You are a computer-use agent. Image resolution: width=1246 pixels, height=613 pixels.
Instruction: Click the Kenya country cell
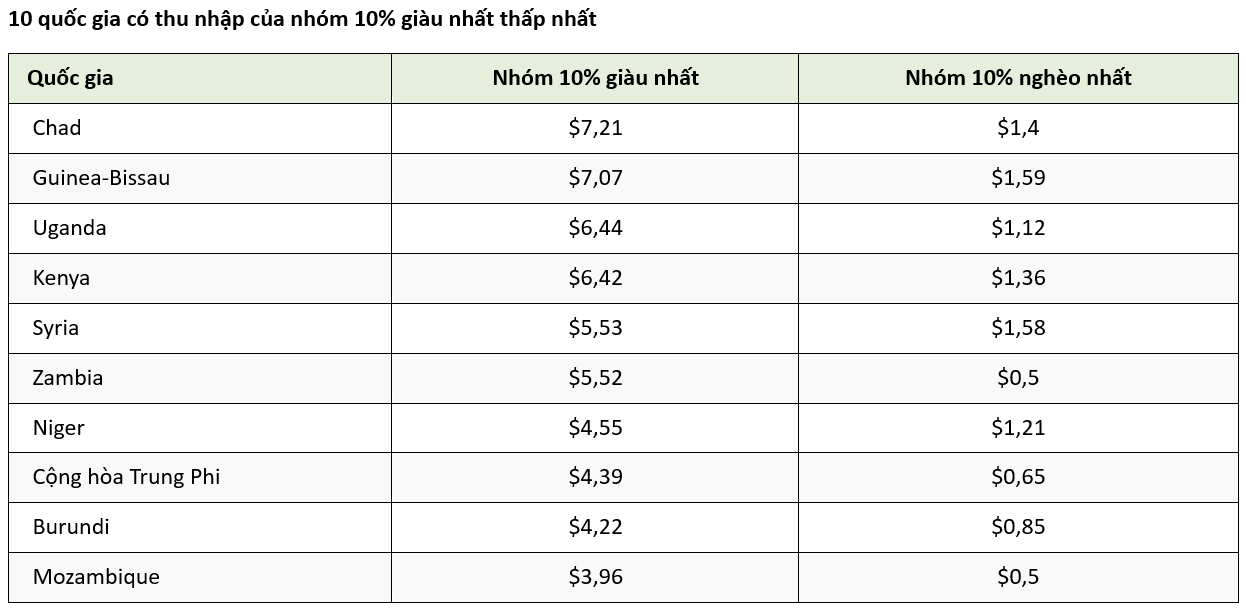pyautogui.click(x=61, y=278)
